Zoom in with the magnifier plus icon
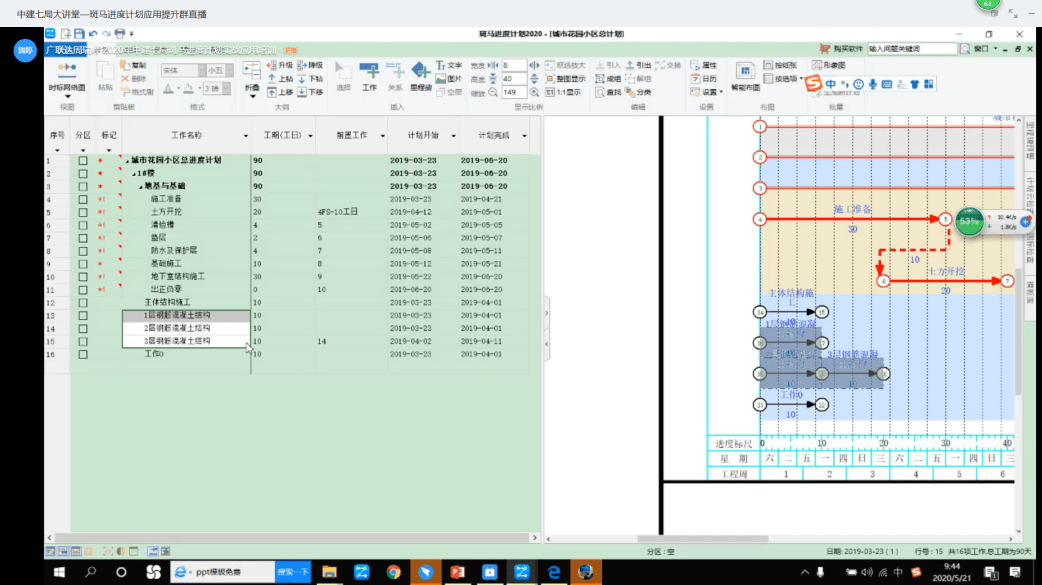This screenshot has height=585, width=1042. [x=534, y=92]
